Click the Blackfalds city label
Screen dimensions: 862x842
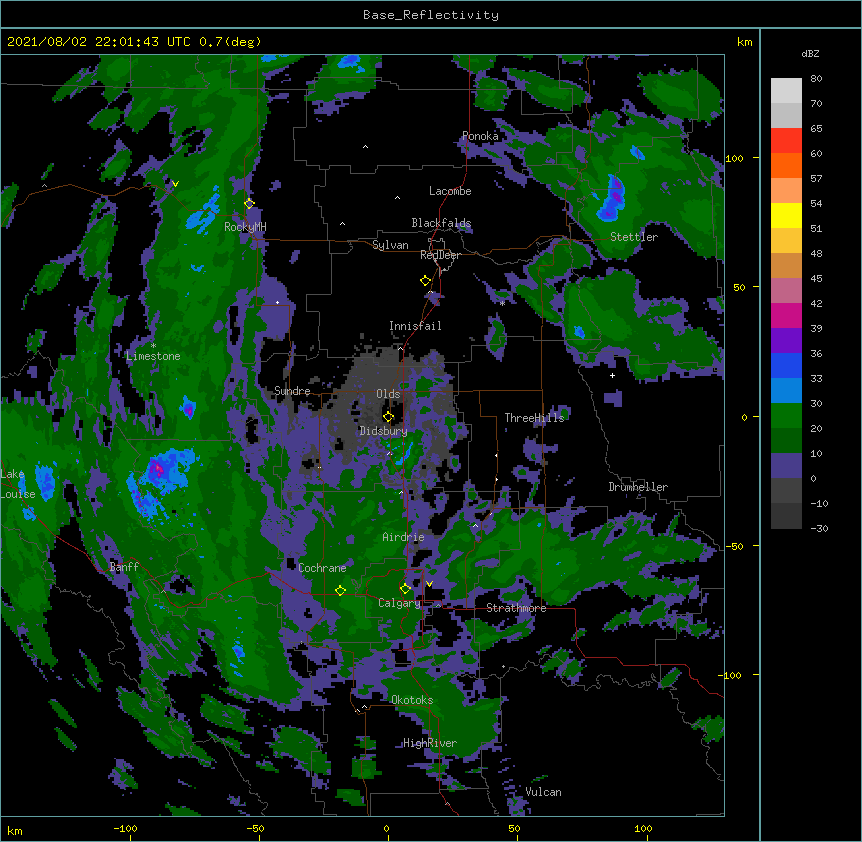click(441, 223)
